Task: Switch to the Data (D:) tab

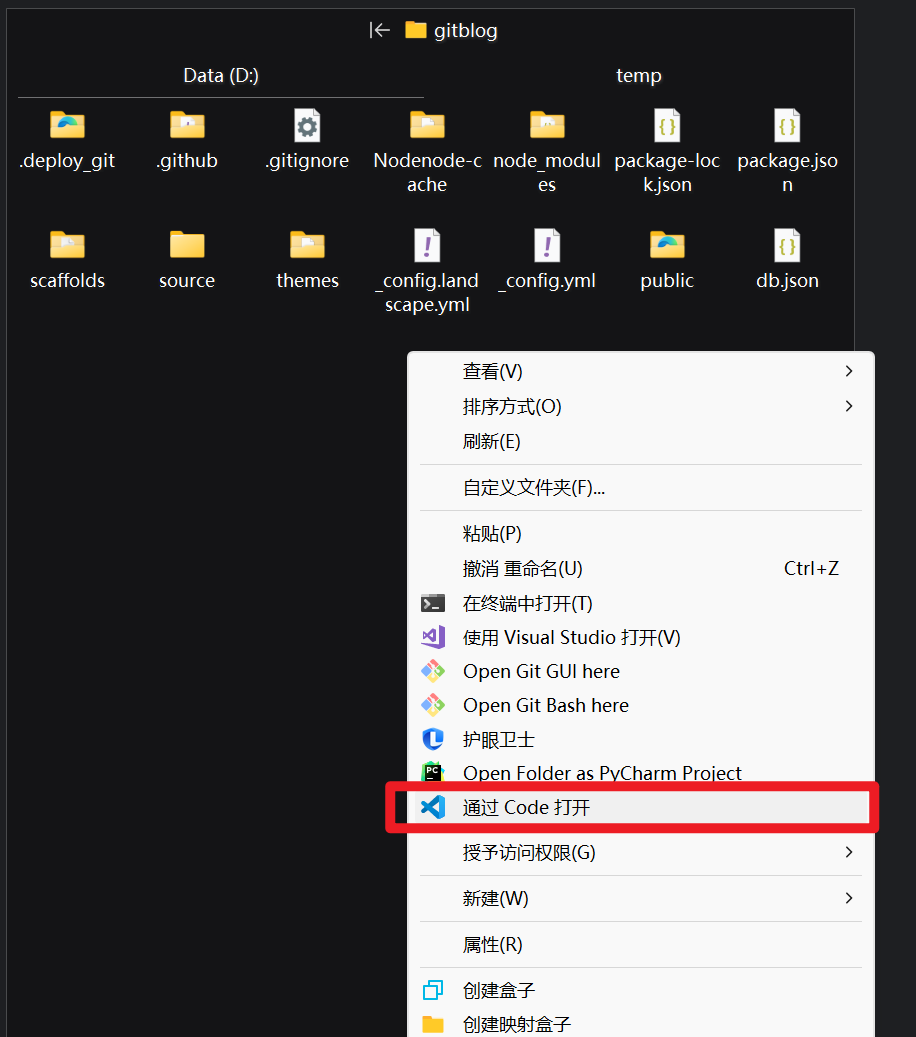Action: click(x=221, y=76)
